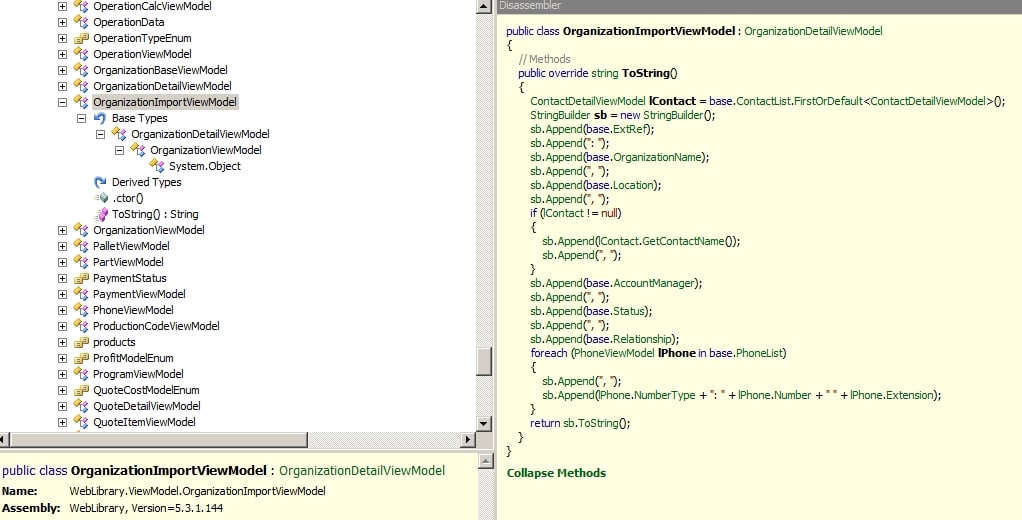This screenshot has height=520, width=1022.
Task: Expand the PalletViewModel node
Action: [x=63, y=246]
